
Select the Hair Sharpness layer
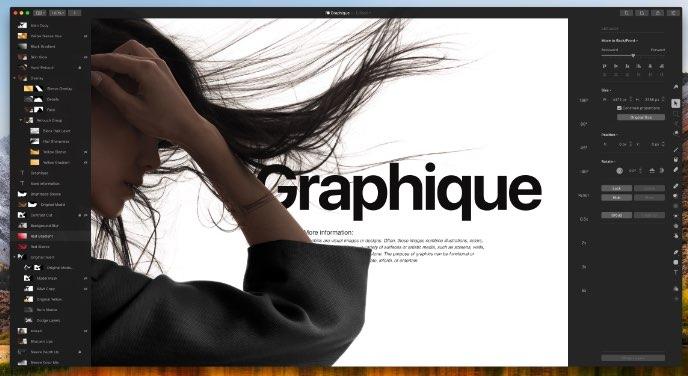coord(50,141)
